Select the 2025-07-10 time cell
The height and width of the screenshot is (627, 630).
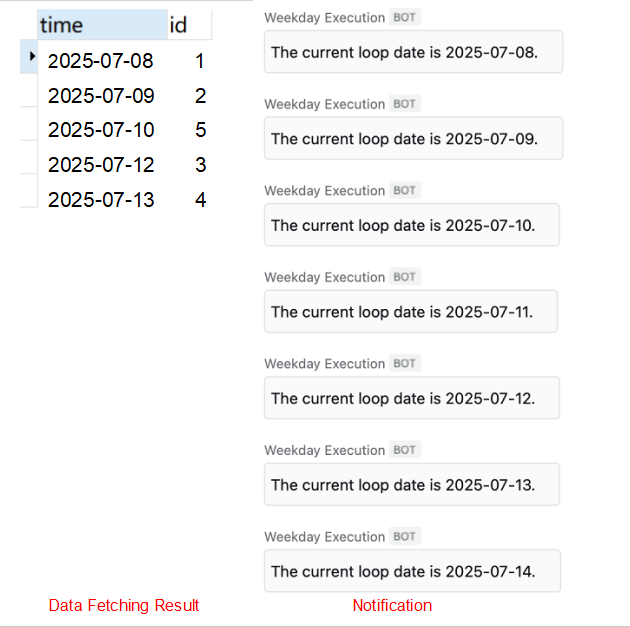[x=100, y=130]
